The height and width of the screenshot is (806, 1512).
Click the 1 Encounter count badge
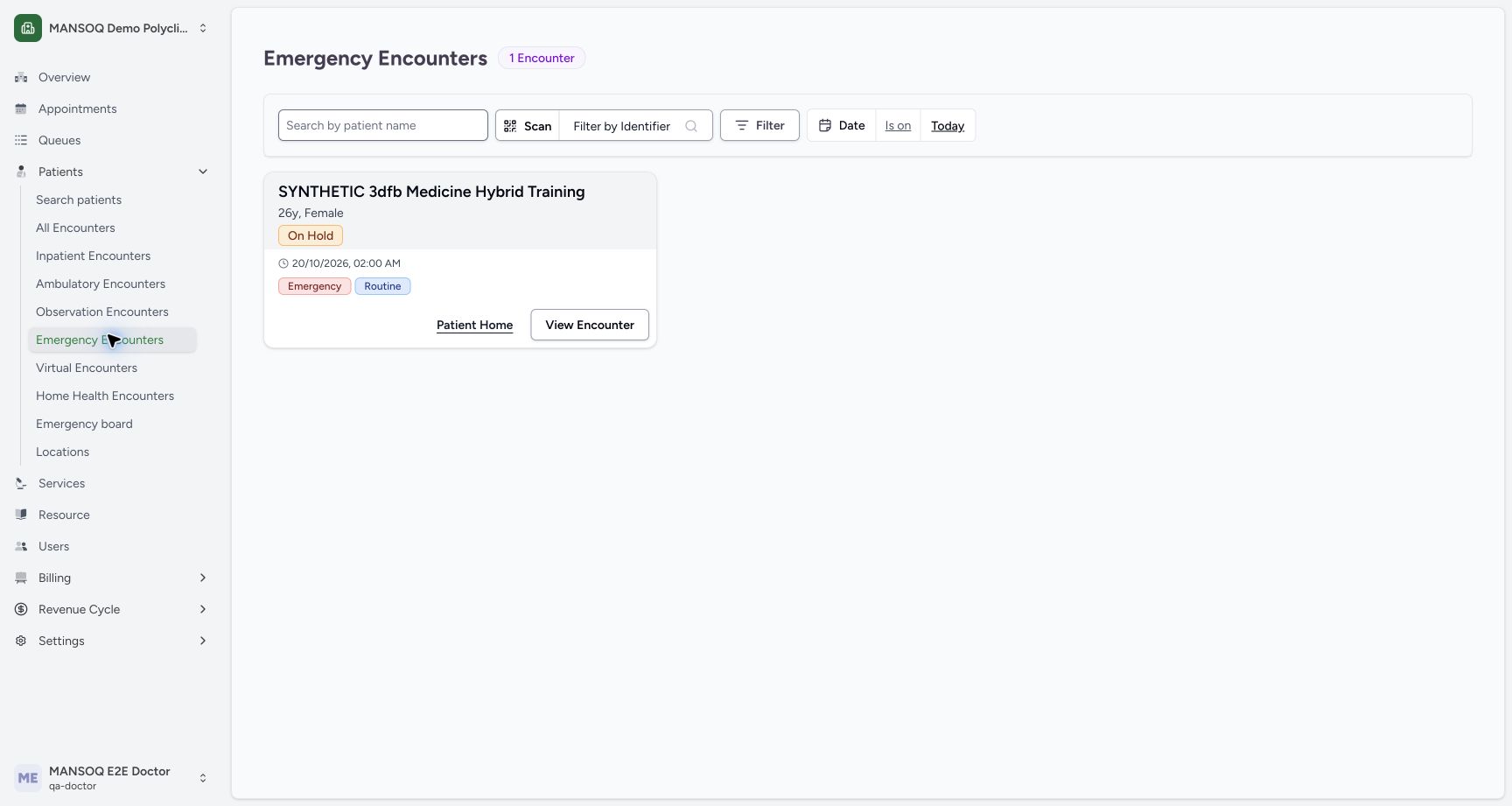(x=542, y=58)
